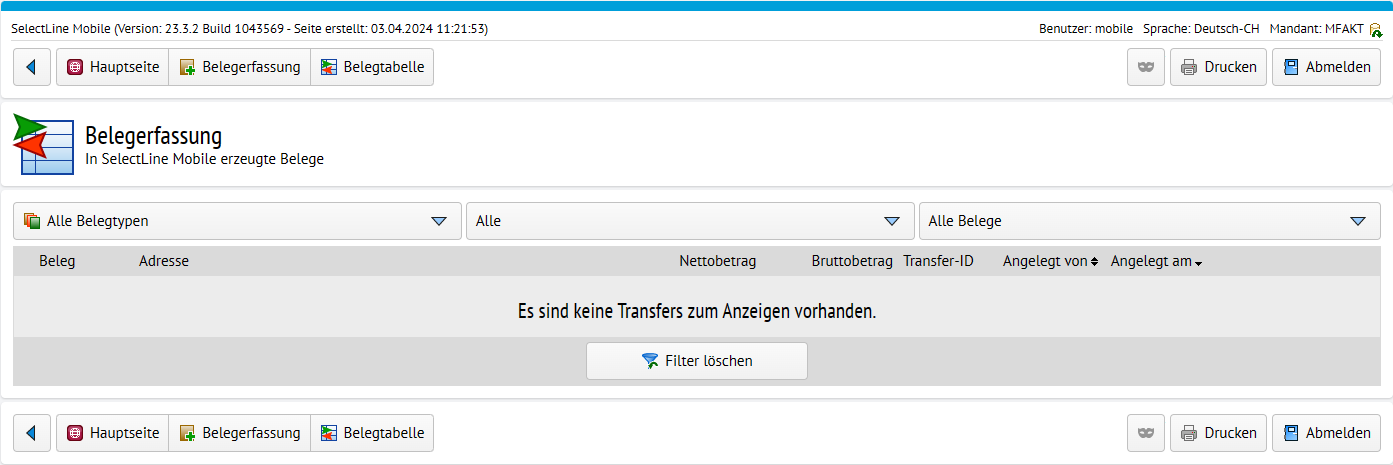
Task: Click the bottom back arrow button
Action: pos(31,433)
